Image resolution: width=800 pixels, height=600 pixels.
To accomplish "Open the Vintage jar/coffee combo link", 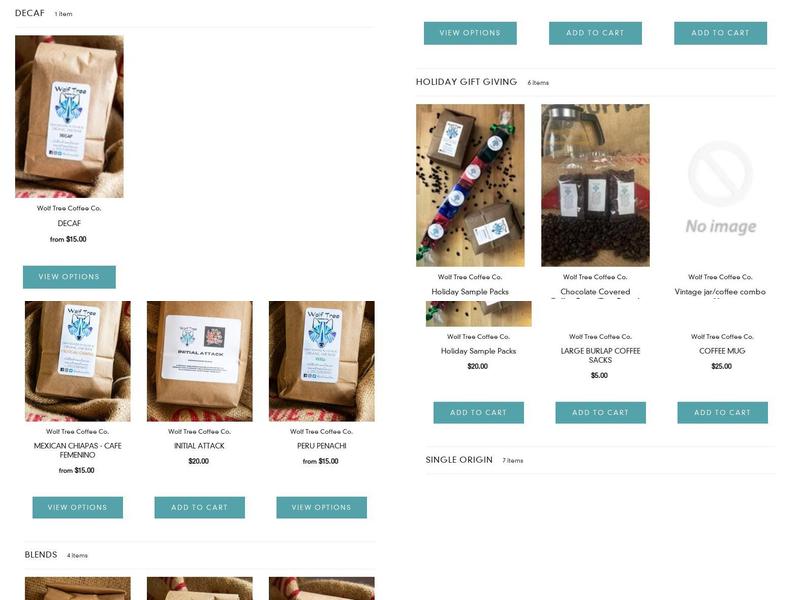I will click(720, 292).
